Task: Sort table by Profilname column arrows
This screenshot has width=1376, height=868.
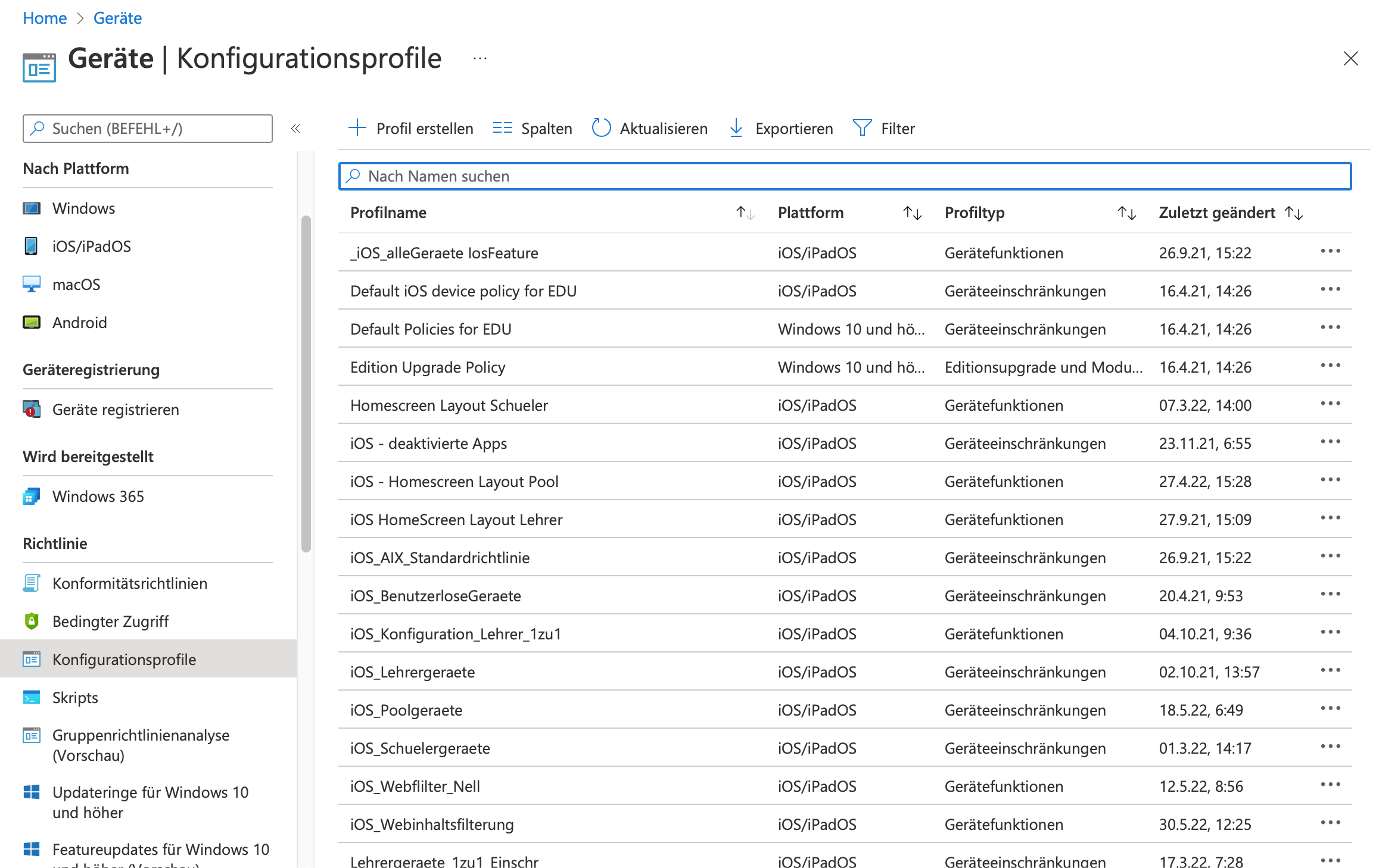Action: pos(745,213)
